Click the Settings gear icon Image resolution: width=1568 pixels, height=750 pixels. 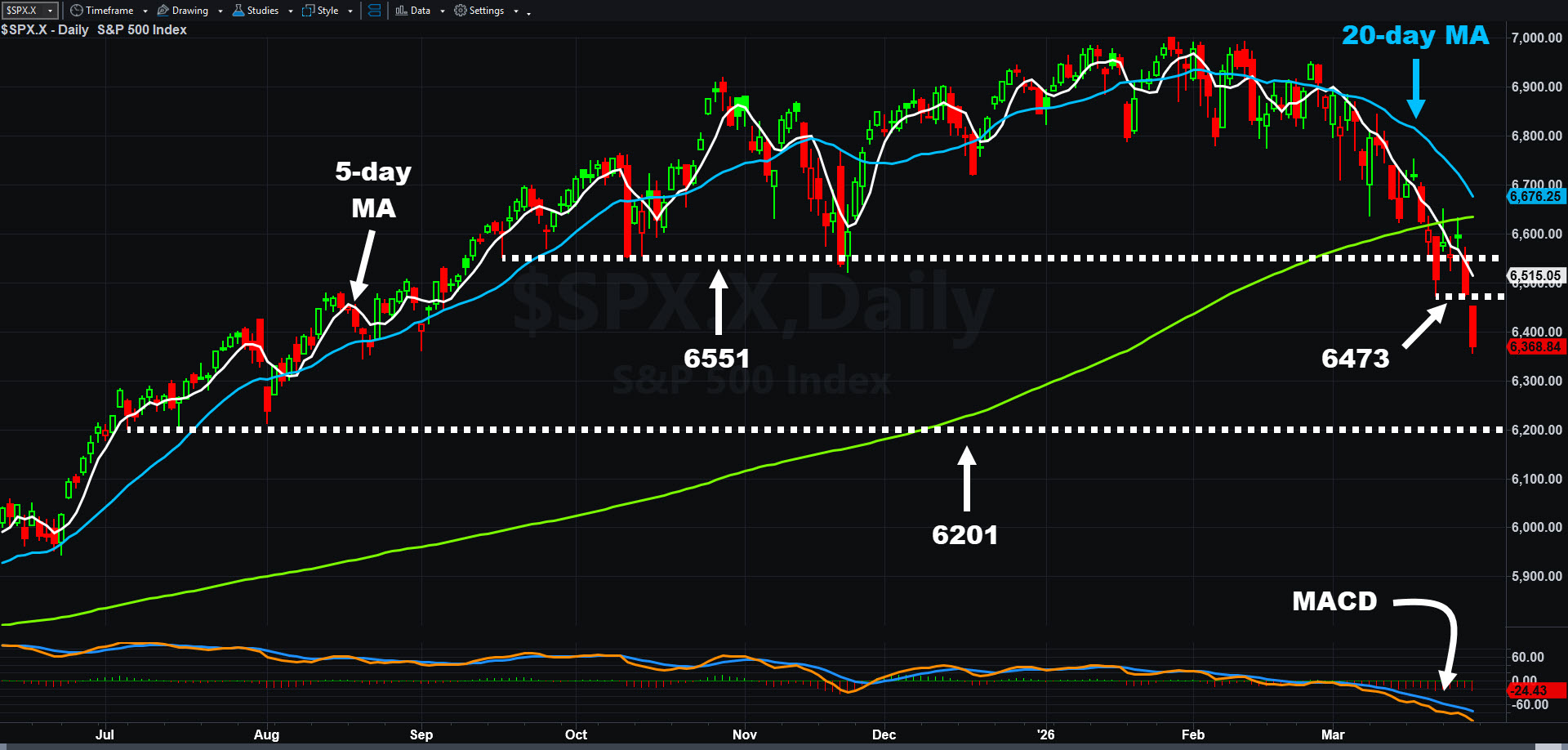point(461,11)
